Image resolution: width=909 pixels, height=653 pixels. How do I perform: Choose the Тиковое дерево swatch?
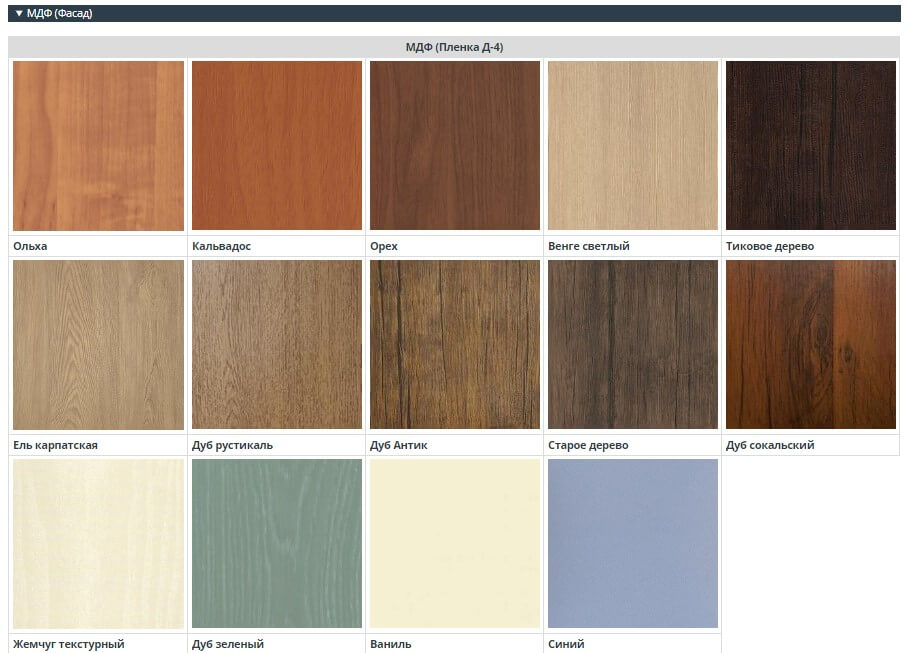coord(810,146)
